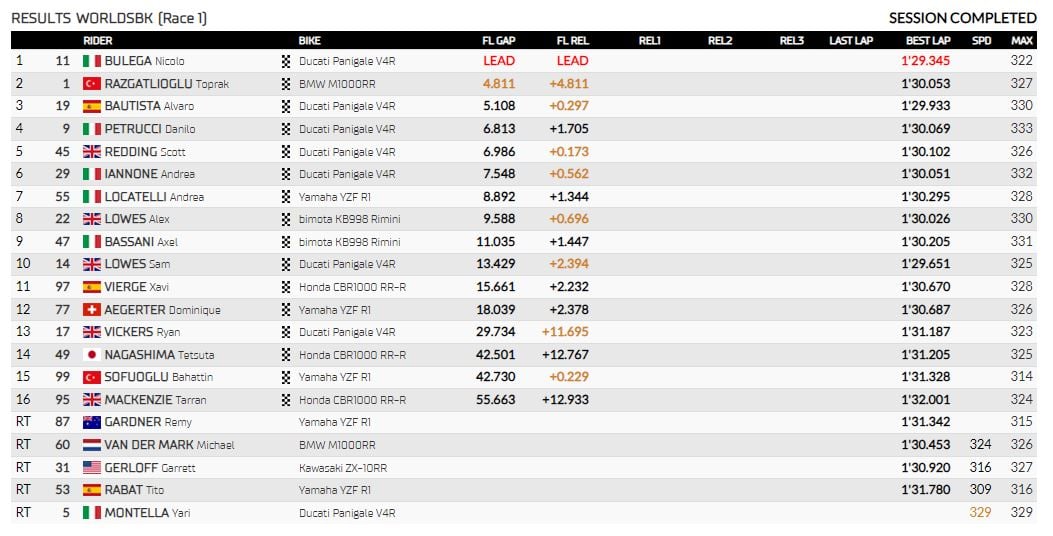
Task: Open rider name REDDING Scott
Action: point(145,152)
